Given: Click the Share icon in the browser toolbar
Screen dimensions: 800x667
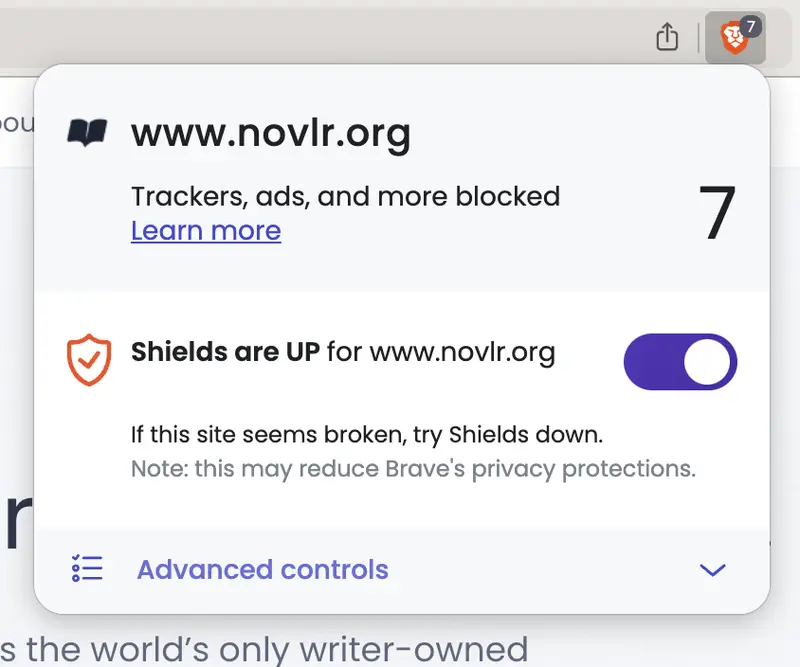Looking at the screenshot, I should tap(667, 38).
